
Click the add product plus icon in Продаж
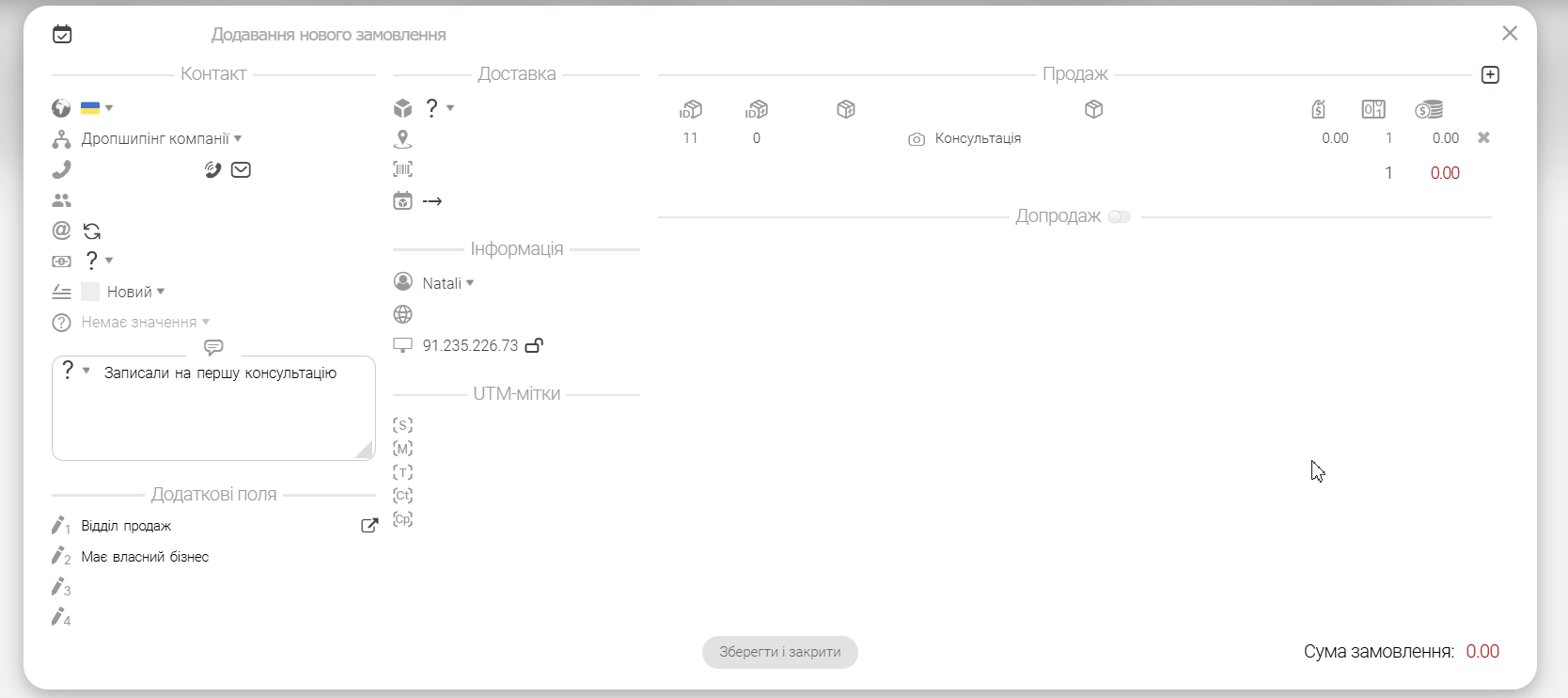tap(1490, 74)
